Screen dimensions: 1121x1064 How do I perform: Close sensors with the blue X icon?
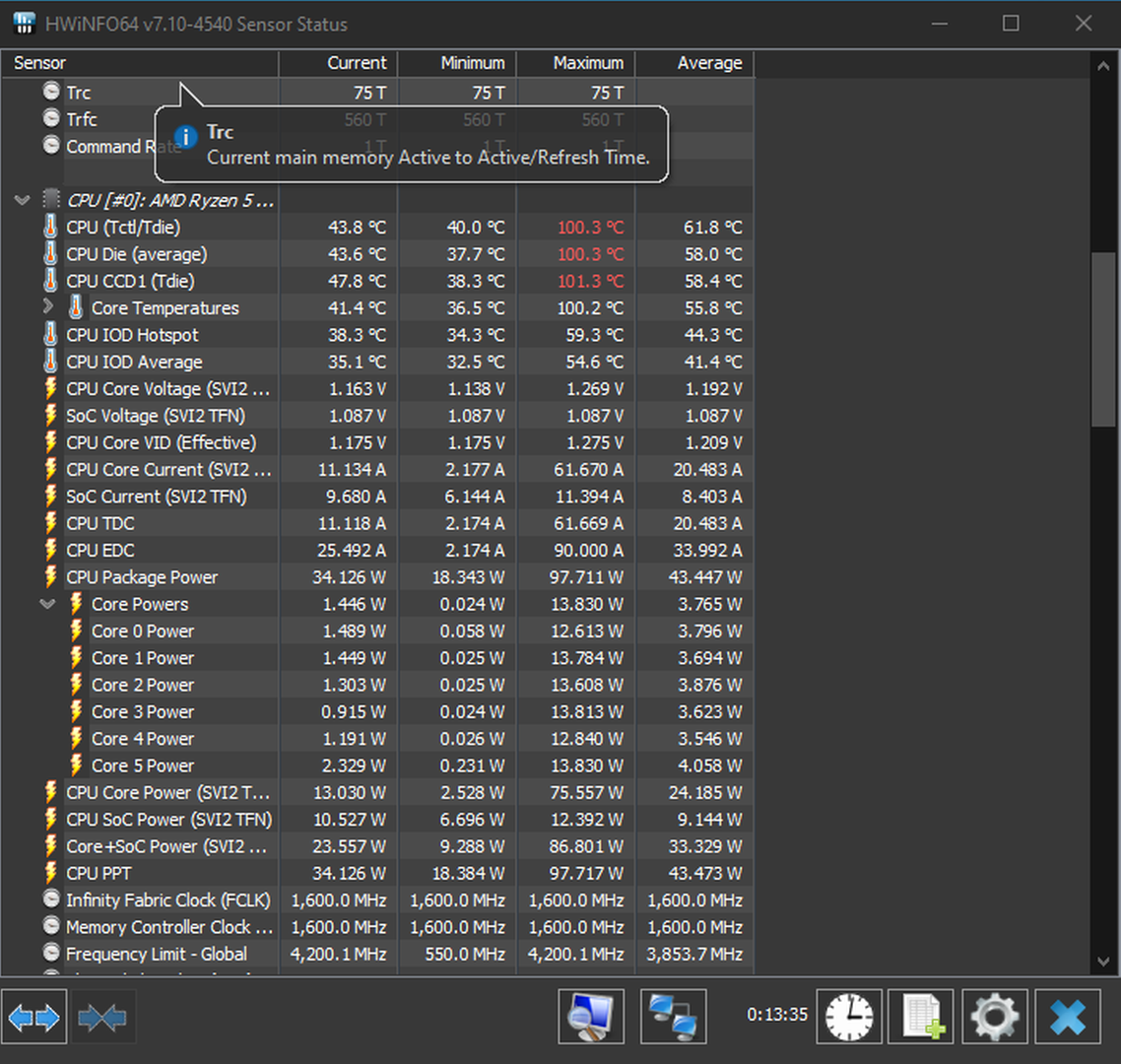(1068, 1017)
